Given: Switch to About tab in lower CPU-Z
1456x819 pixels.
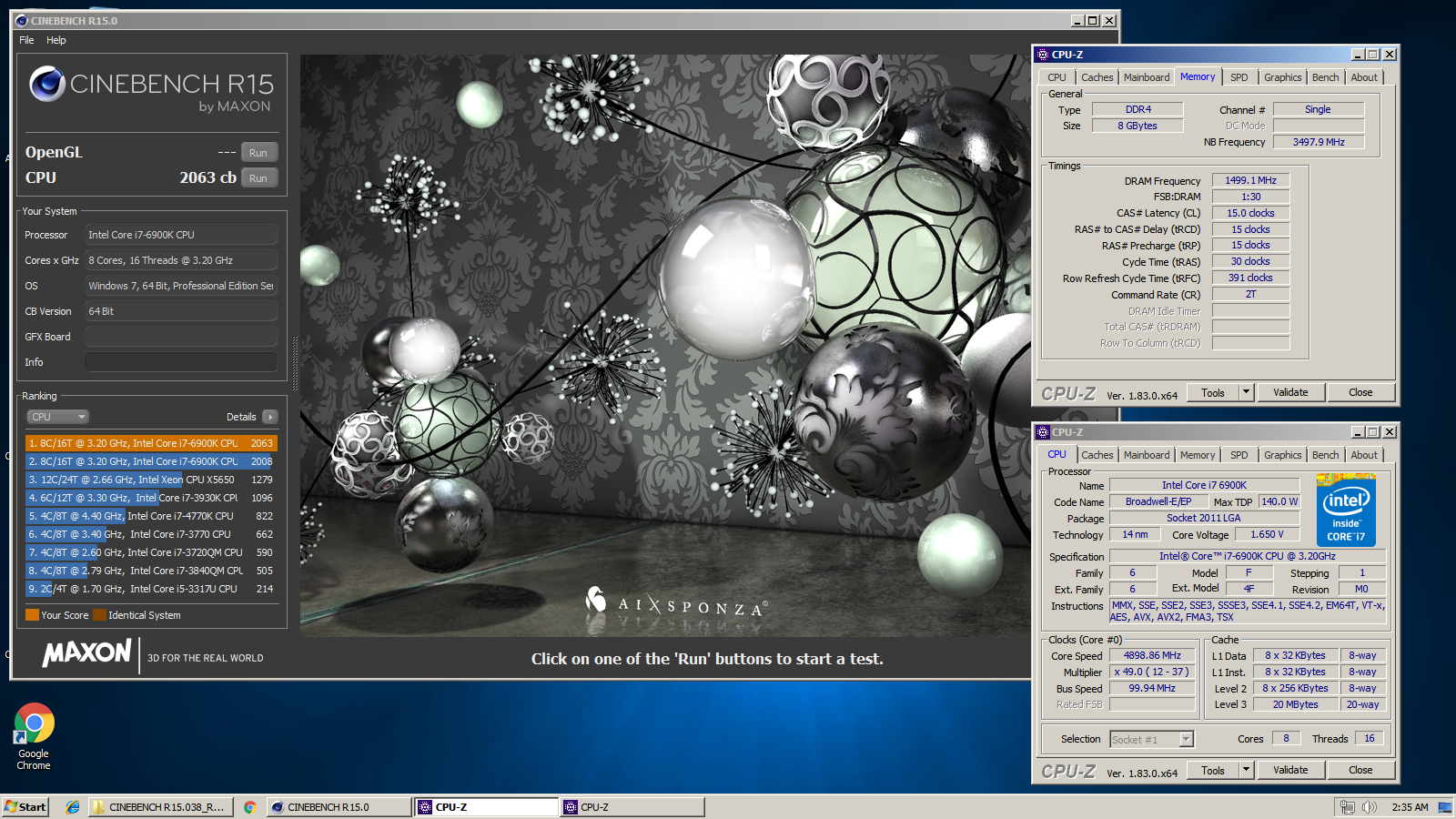Looking at the screenshot, I should [1364, 455].
